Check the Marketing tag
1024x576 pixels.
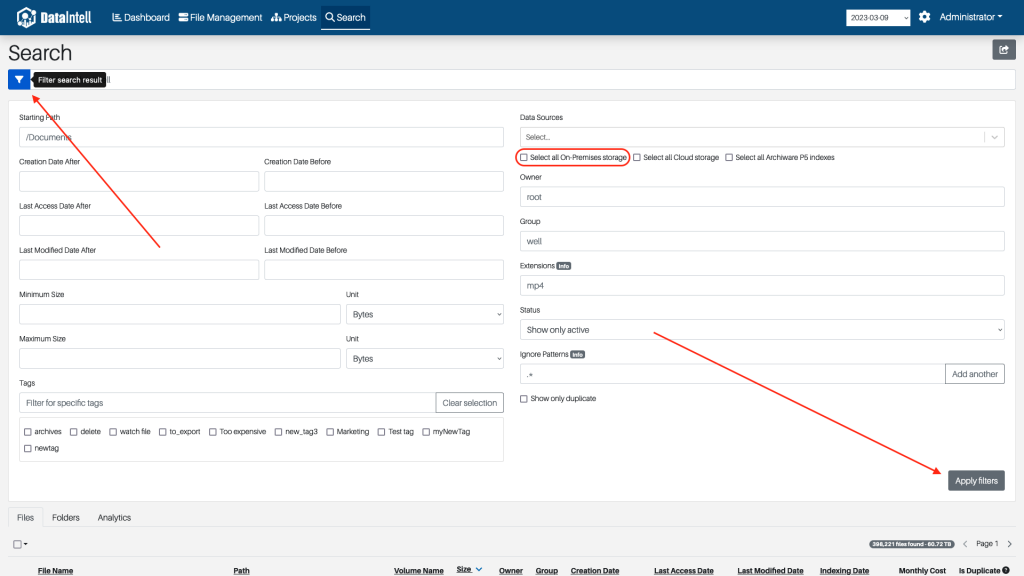[x=330, y=432]
